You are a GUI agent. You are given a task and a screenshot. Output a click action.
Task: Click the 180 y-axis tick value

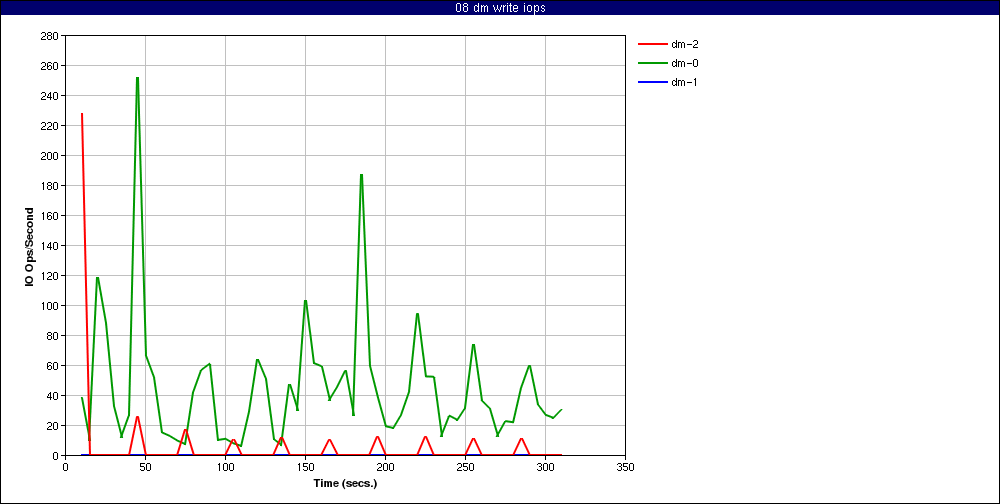tap(49, 186)
